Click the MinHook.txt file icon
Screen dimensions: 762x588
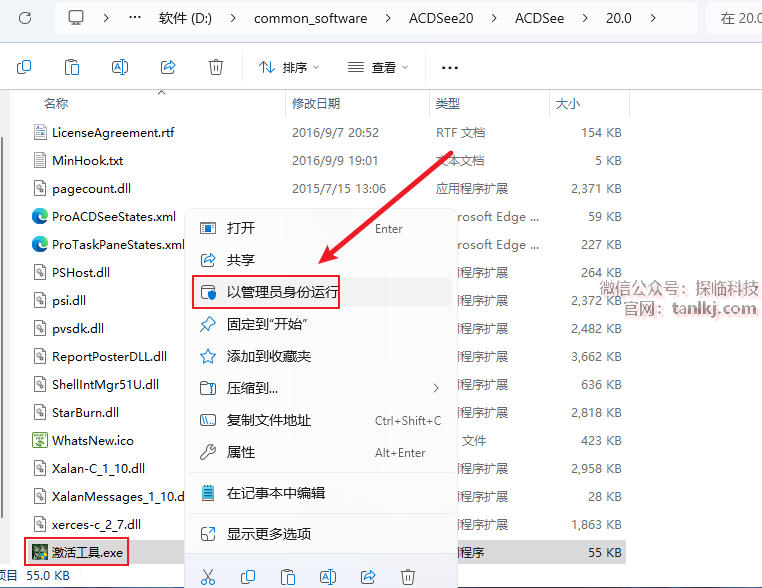tap(40, 160)
